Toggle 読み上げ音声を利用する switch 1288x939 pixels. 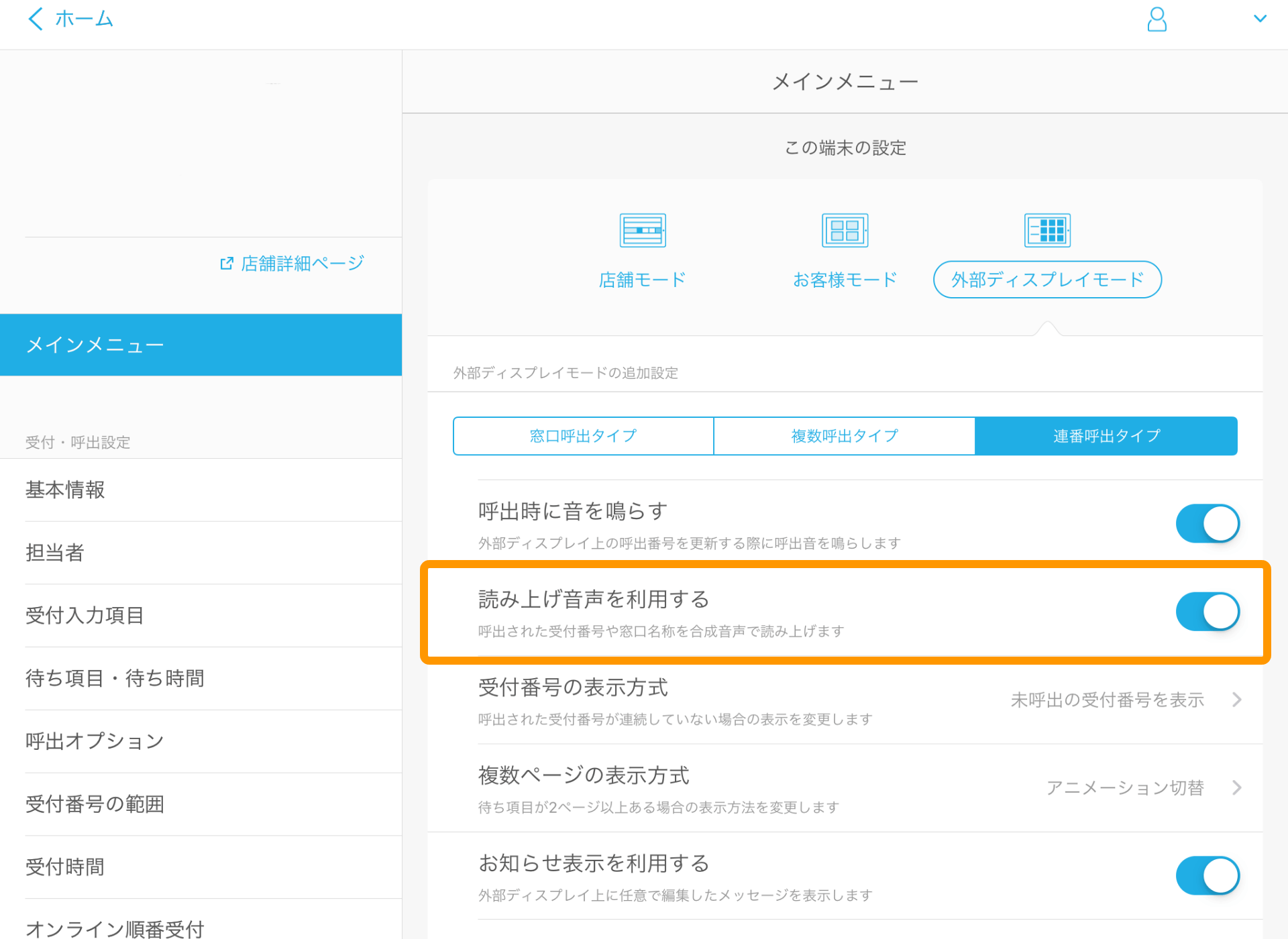1207,612
